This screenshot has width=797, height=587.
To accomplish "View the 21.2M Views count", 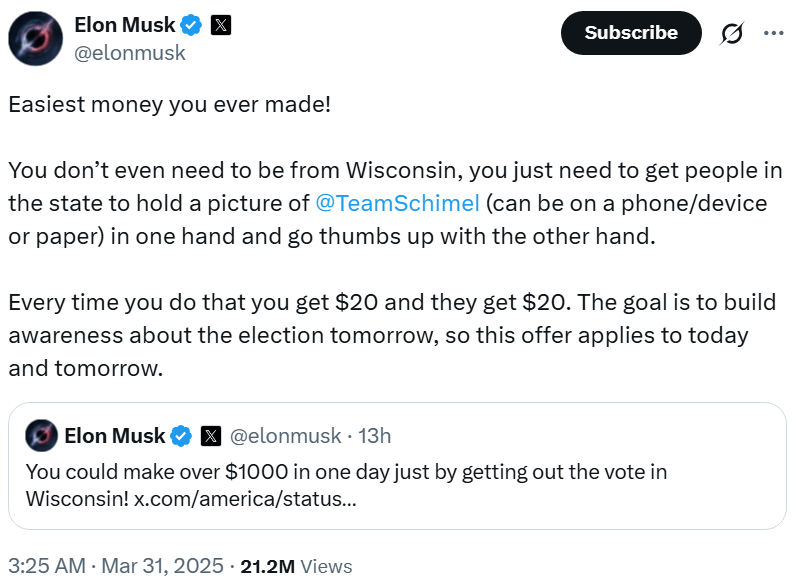I will [297, 567].
